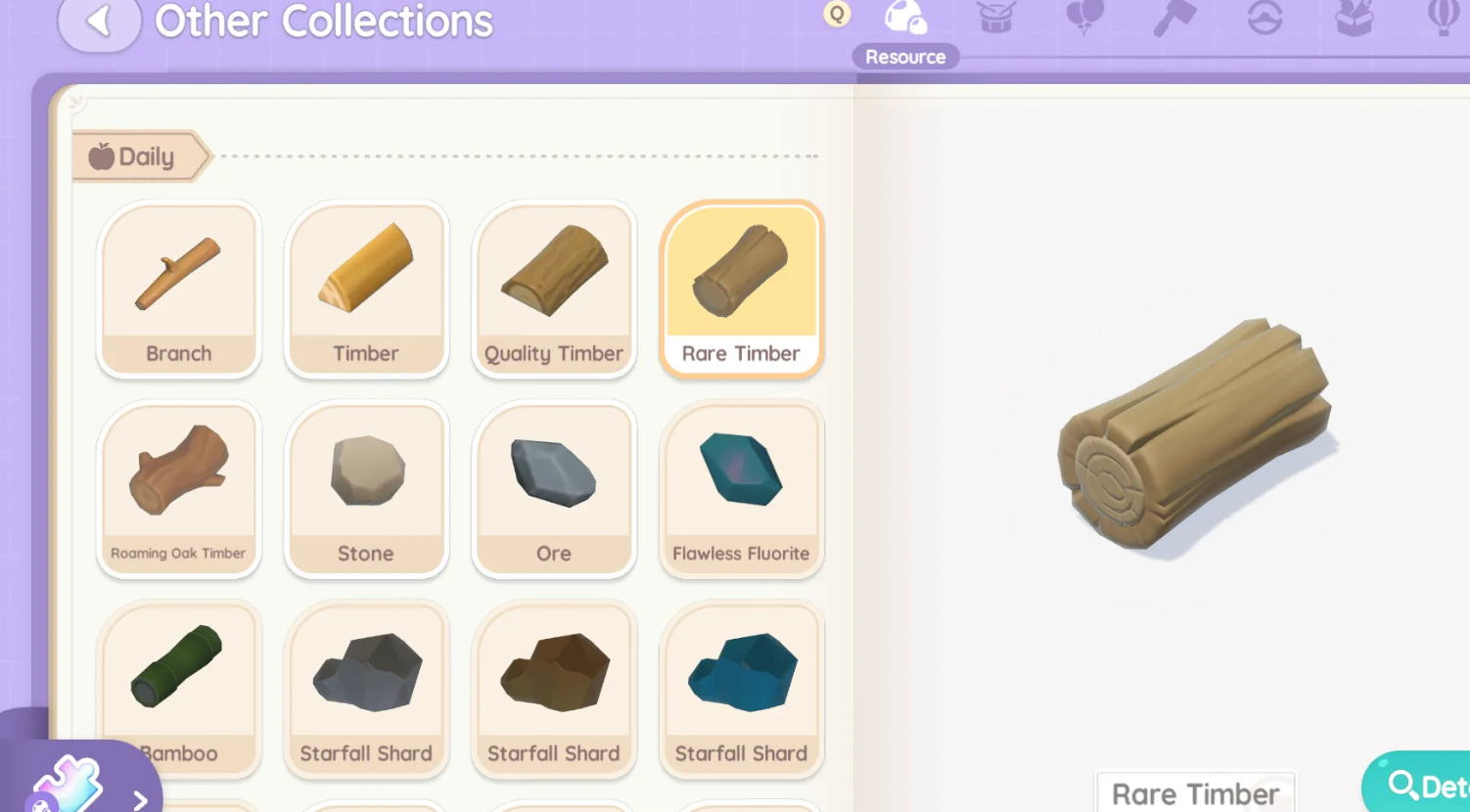Choose the Ore resource card
This screenshot has height=812, width=1470.
click(554, 489)
